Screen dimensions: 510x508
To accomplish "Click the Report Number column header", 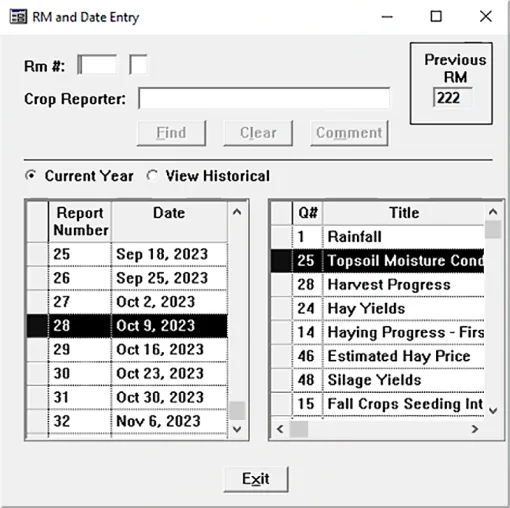I will pos(80,222).
